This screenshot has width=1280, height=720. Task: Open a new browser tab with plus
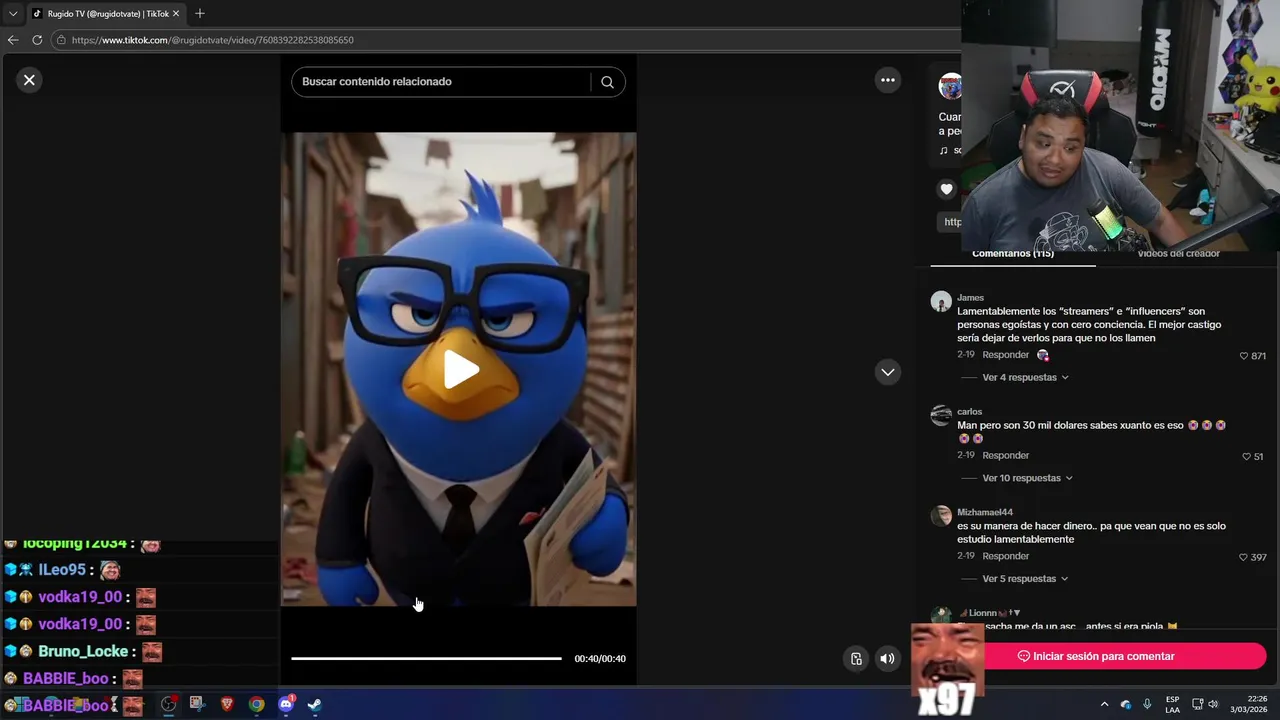click(x=200, y=13)
